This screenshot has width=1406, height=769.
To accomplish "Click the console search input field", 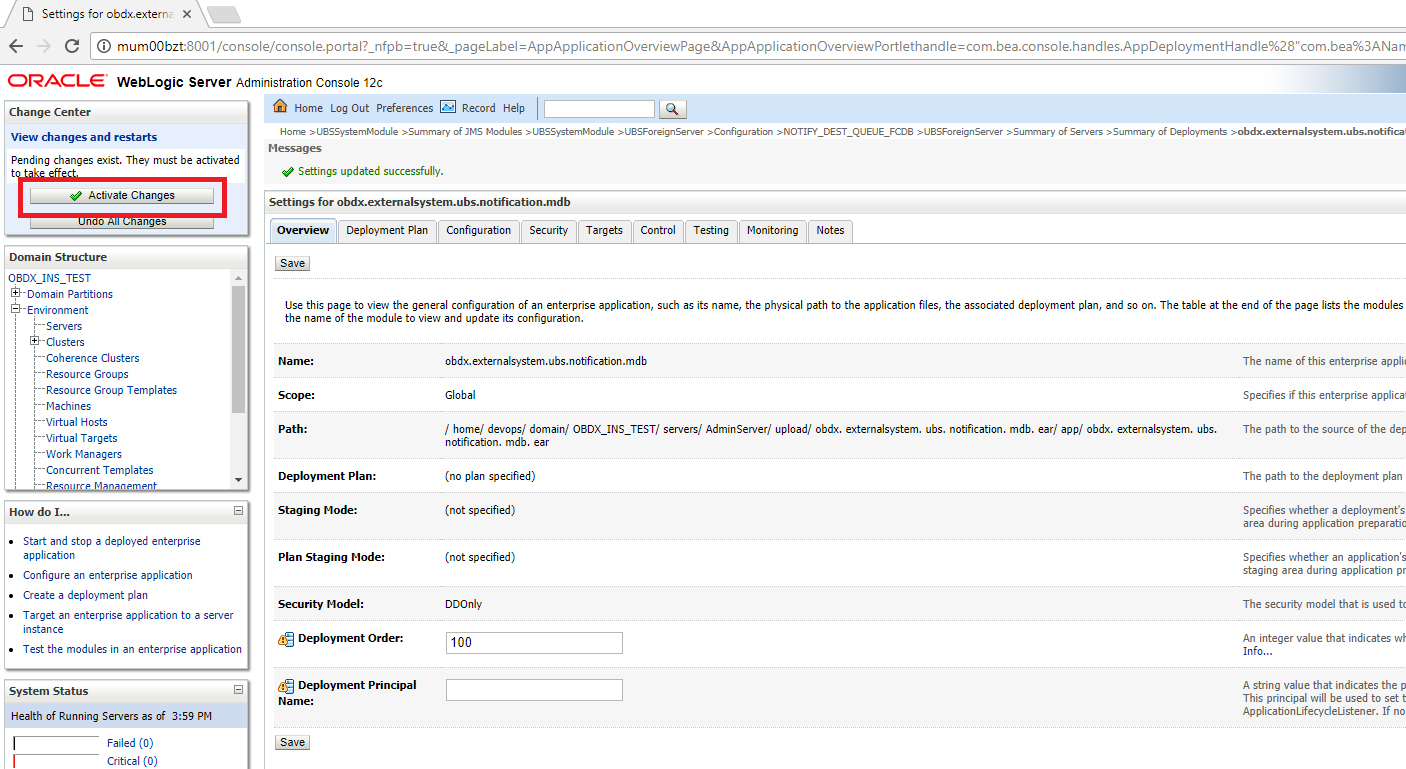I will [x=599, y=109].
